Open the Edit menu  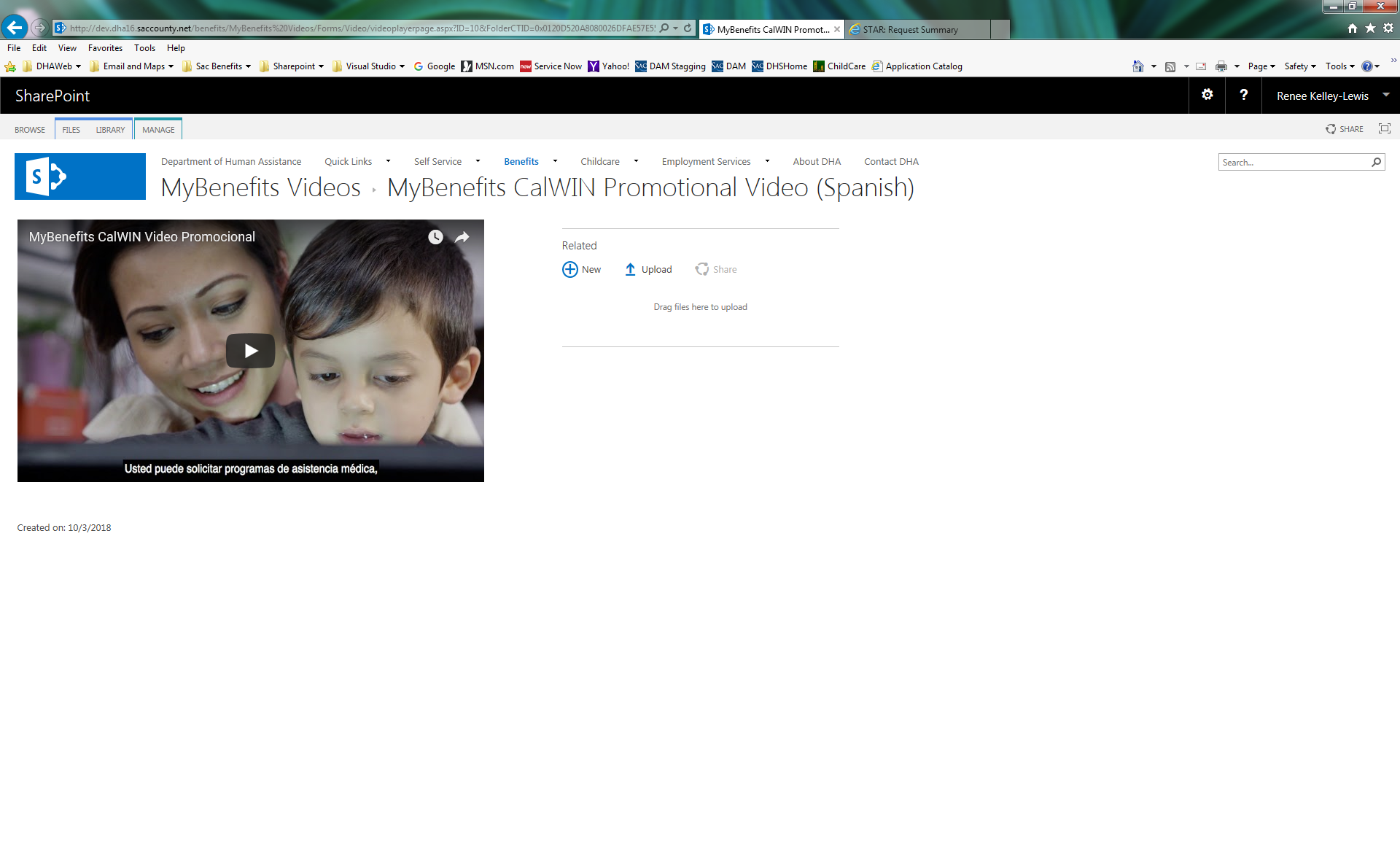tap(39, 48)
